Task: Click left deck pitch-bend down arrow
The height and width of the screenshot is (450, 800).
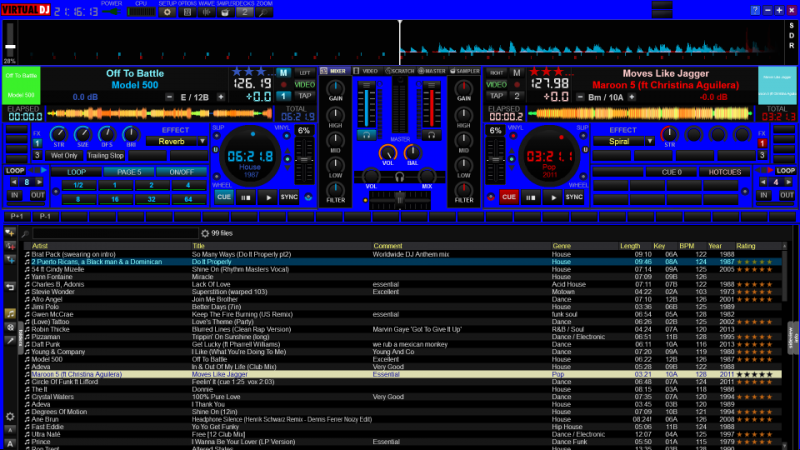Action: pyautogui.click(x=287, y=167)
